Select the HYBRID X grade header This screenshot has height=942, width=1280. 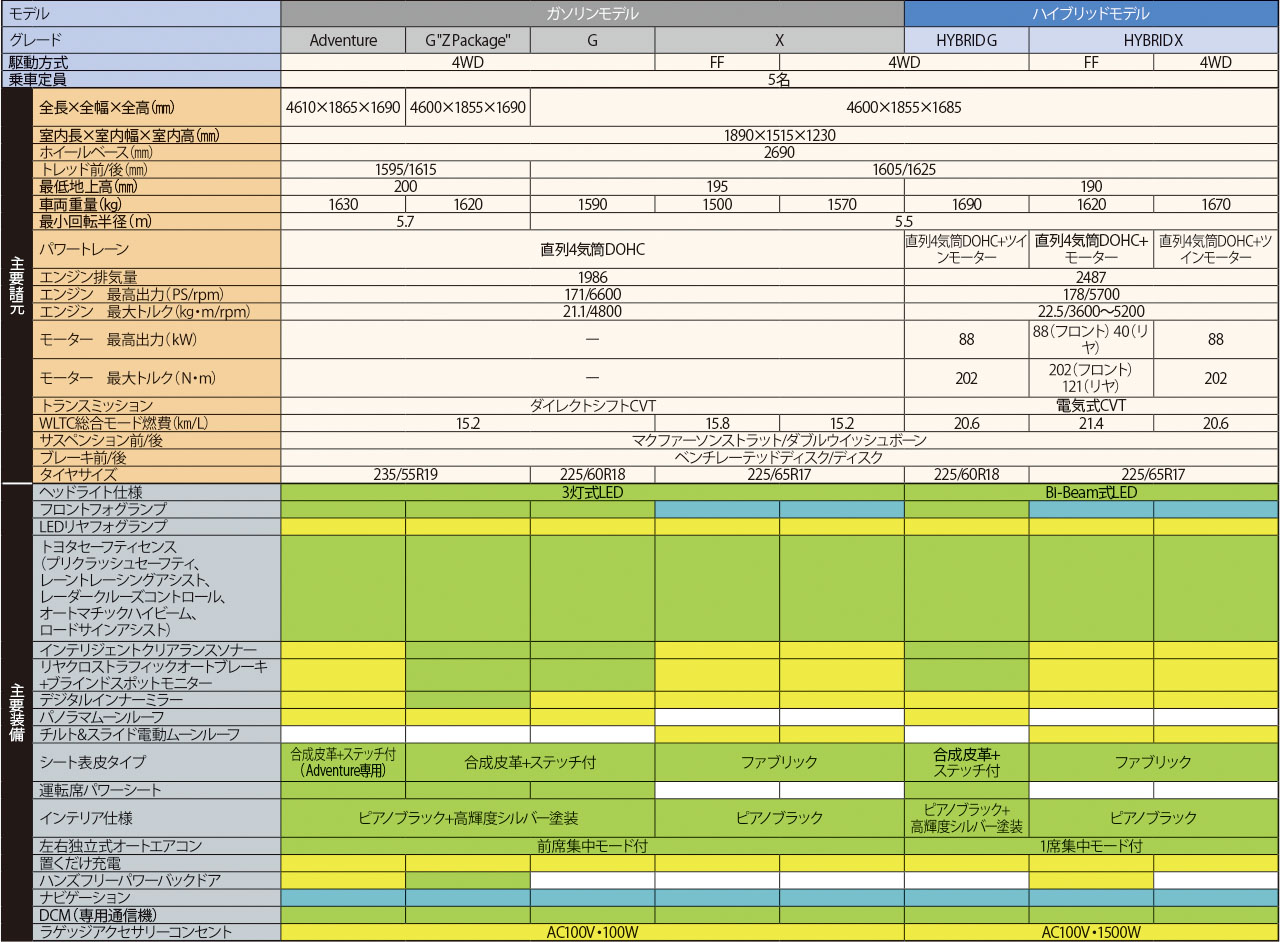pyautogui.click(x=1154, y=41)
